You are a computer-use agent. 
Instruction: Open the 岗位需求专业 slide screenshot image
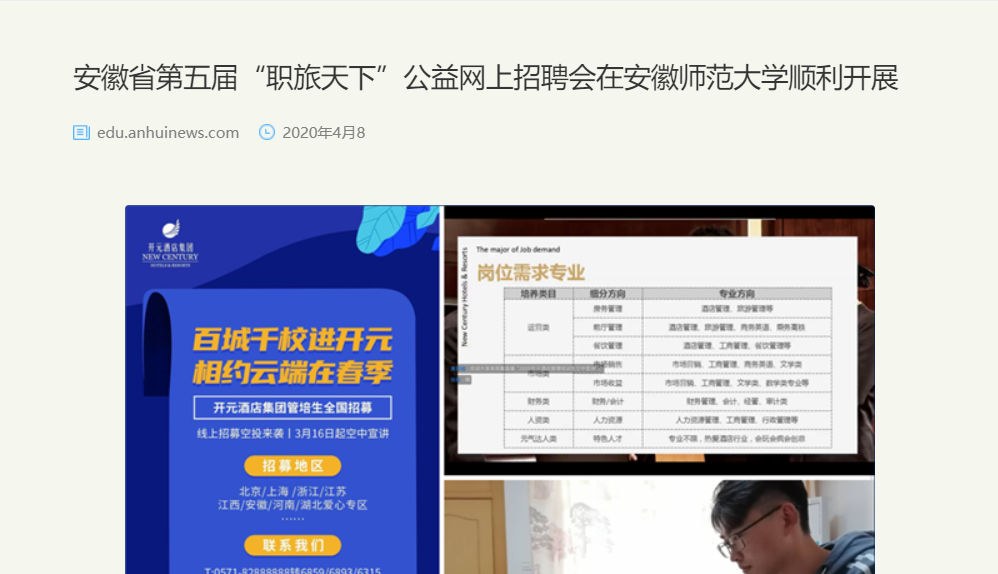tap(659, 340)
